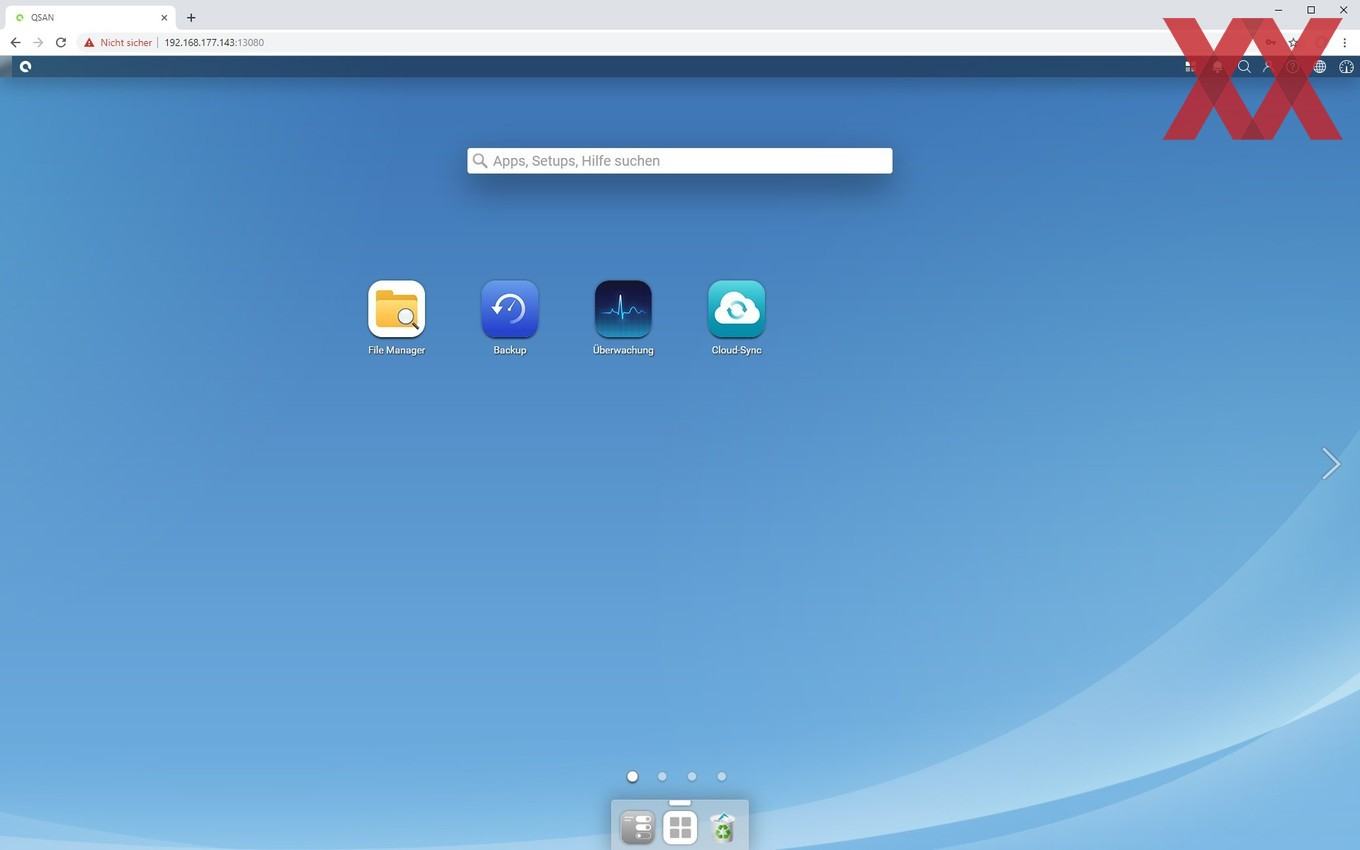The height and width of the screenshot is (850, 1360).
Task: Open the user account menu icon
Action: click(x=1268, y=67)
